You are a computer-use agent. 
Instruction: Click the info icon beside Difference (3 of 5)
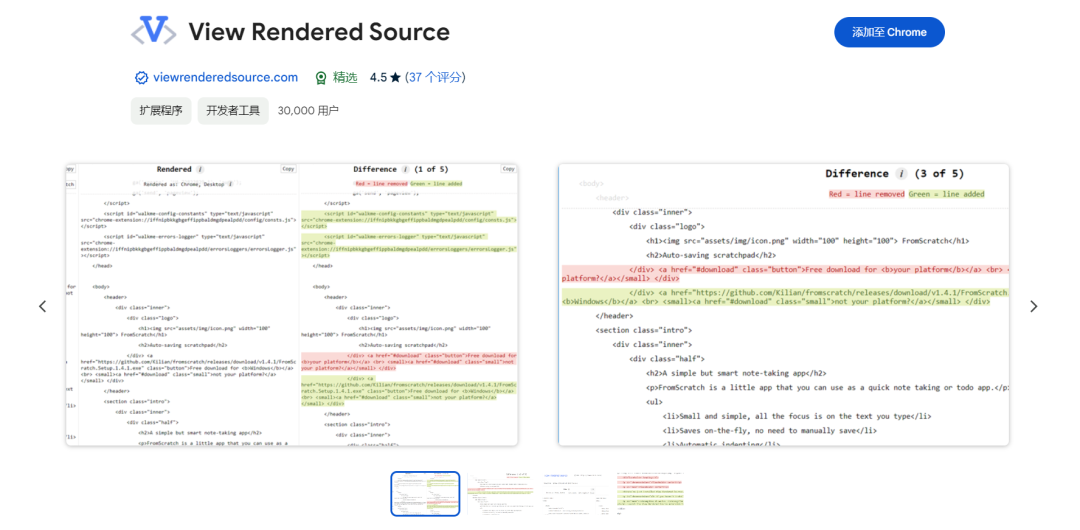901,174
